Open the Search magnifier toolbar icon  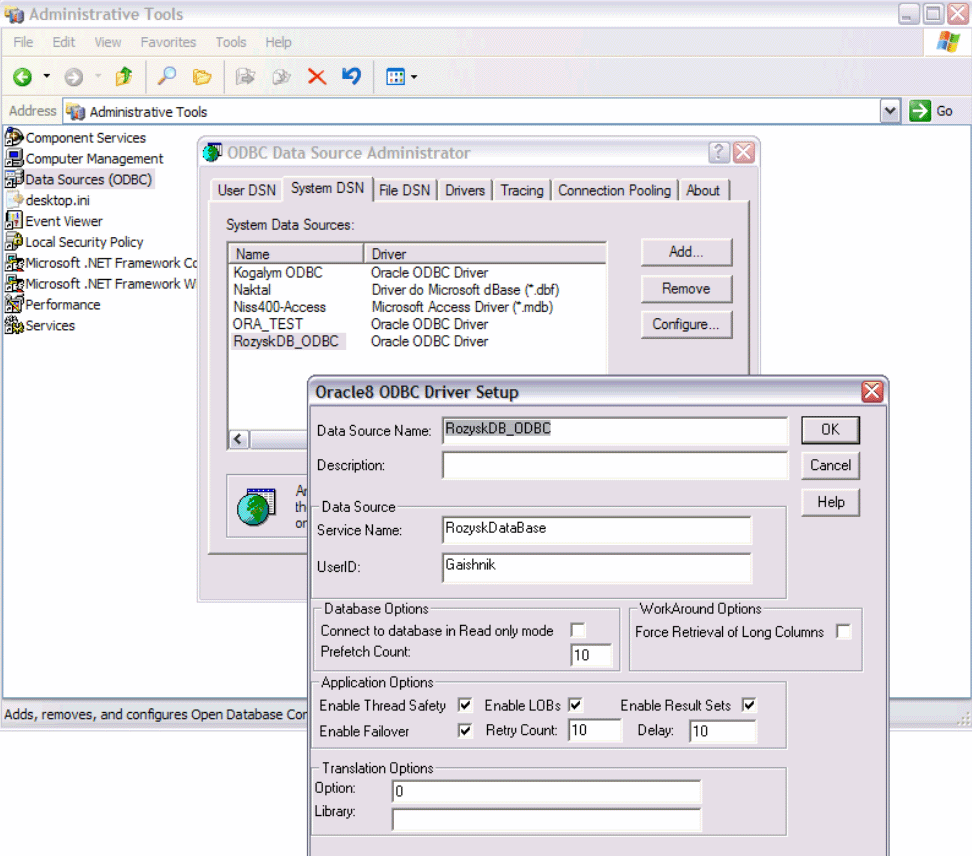point(166,77)
